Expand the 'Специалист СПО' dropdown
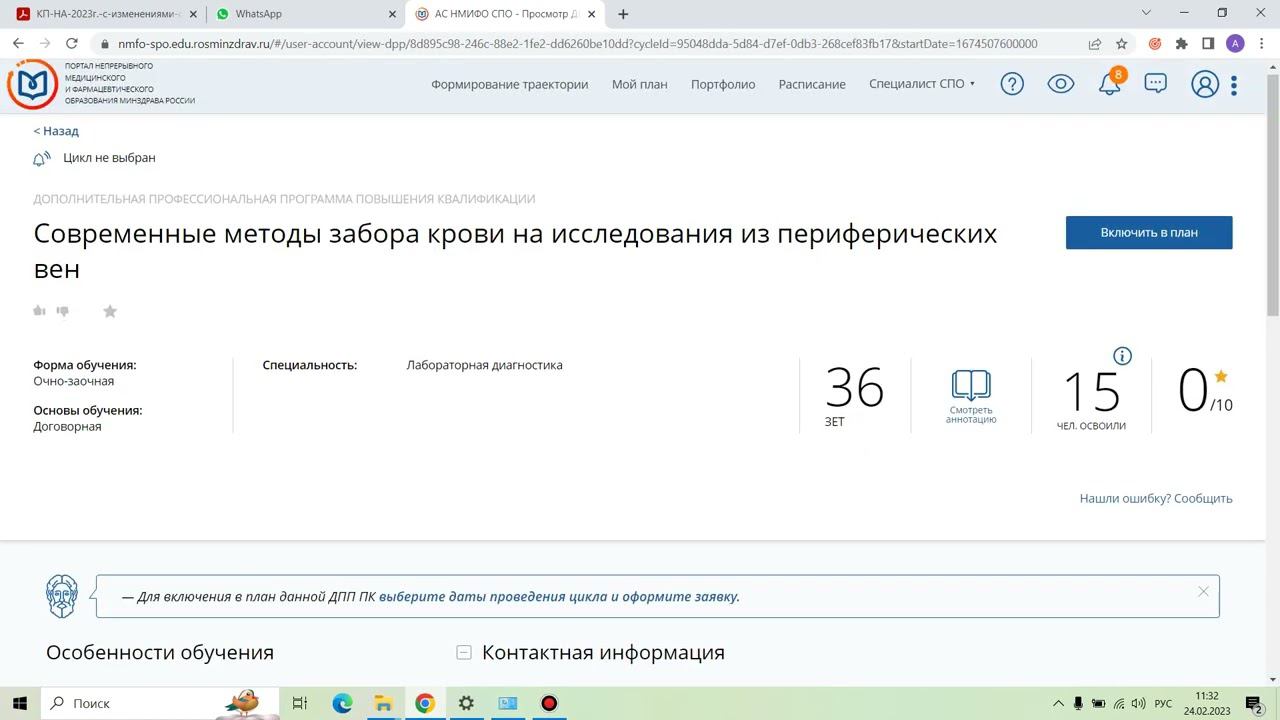Viewport: 1280px width, 720px height. [x=922, y=84]
